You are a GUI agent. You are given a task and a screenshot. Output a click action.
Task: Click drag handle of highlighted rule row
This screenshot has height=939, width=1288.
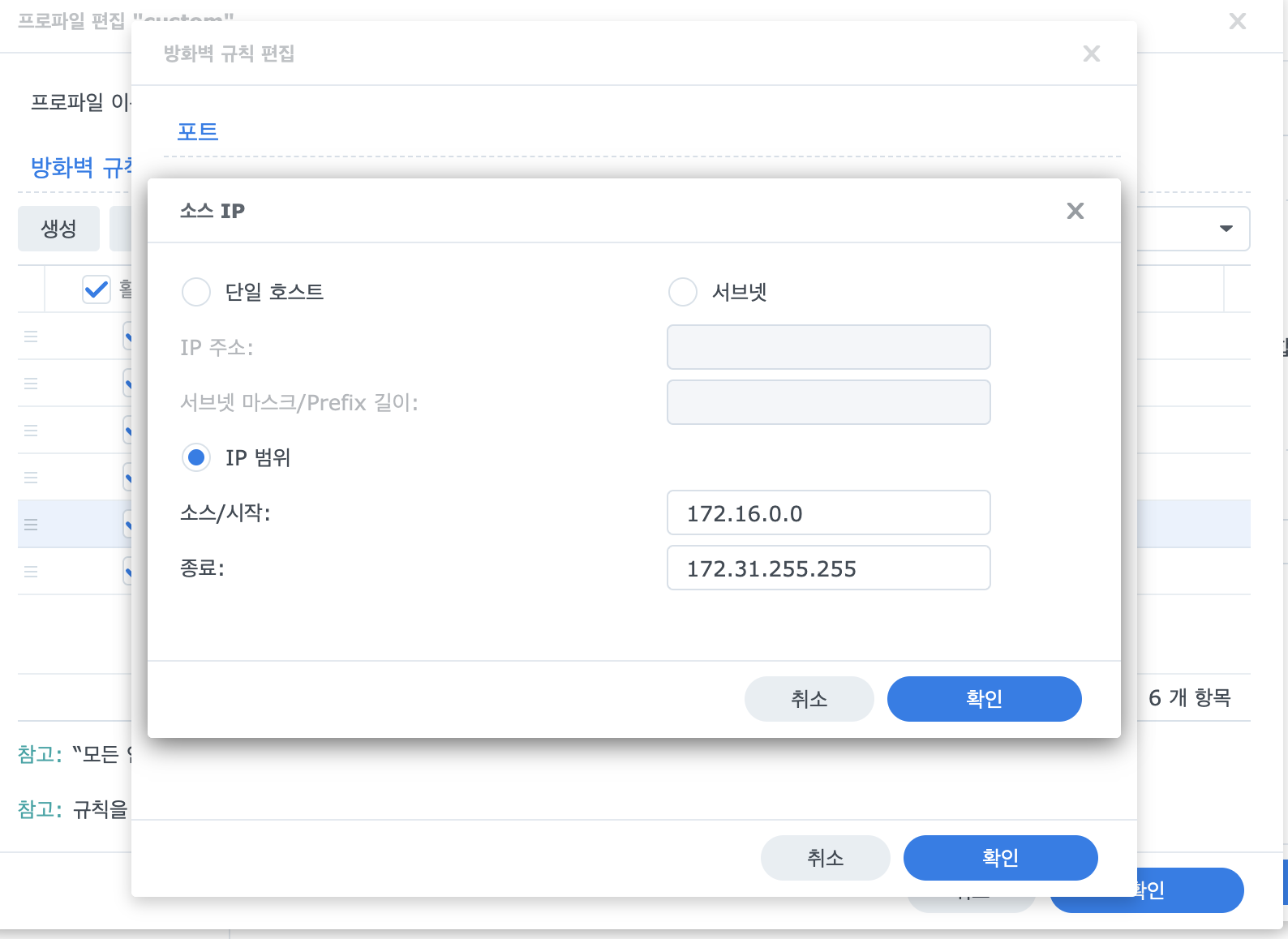[x=31, y=525]
